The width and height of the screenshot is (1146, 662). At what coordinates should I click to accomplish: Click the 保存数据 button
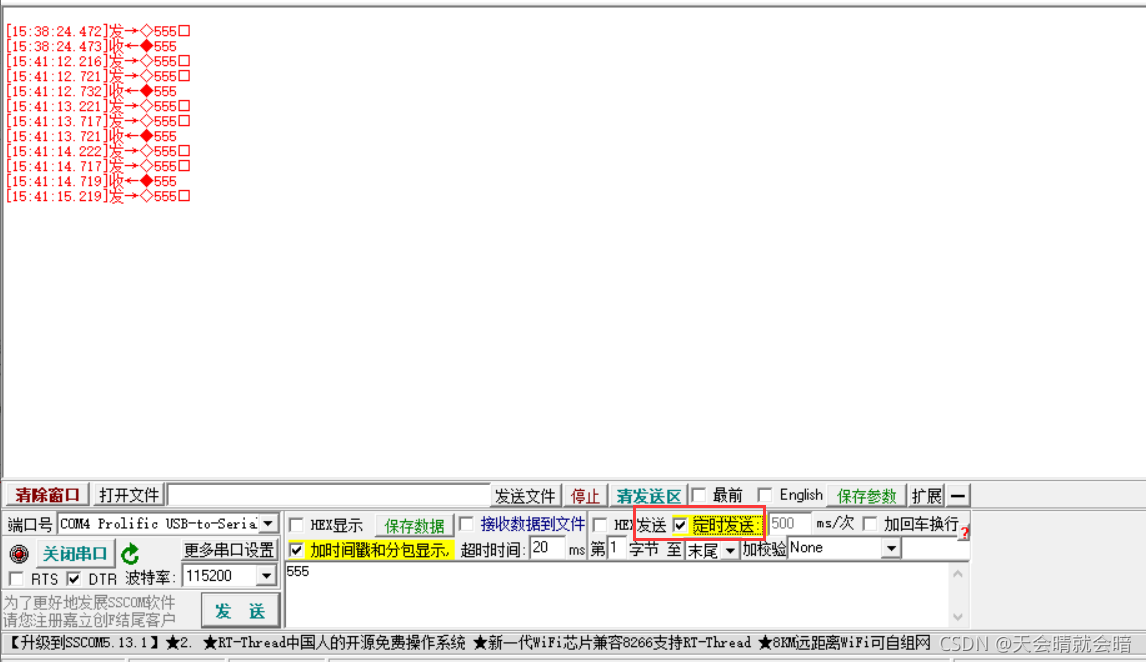pos(414,525)
